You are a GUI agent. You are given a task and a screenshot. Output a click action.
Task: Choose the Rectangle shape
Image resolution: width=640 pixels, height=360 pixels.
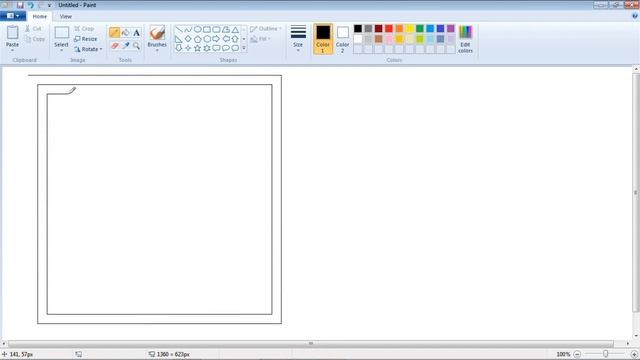[207, 30]
